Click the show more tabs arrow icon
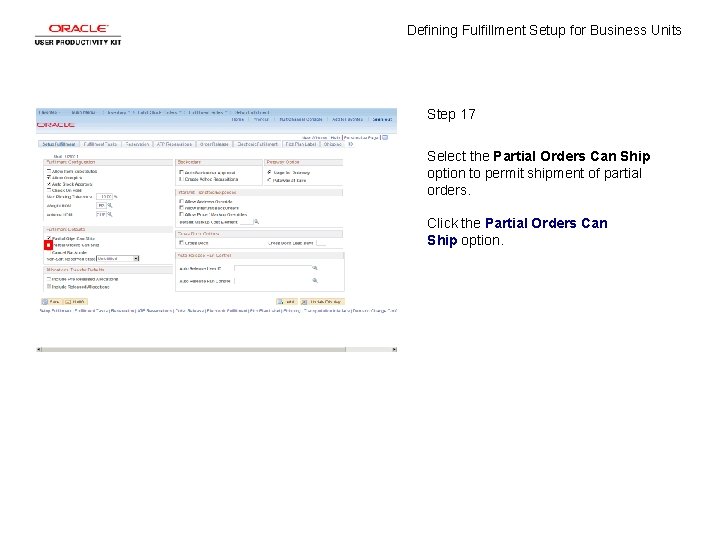This screenshot has height=540, width=720. 351,144
